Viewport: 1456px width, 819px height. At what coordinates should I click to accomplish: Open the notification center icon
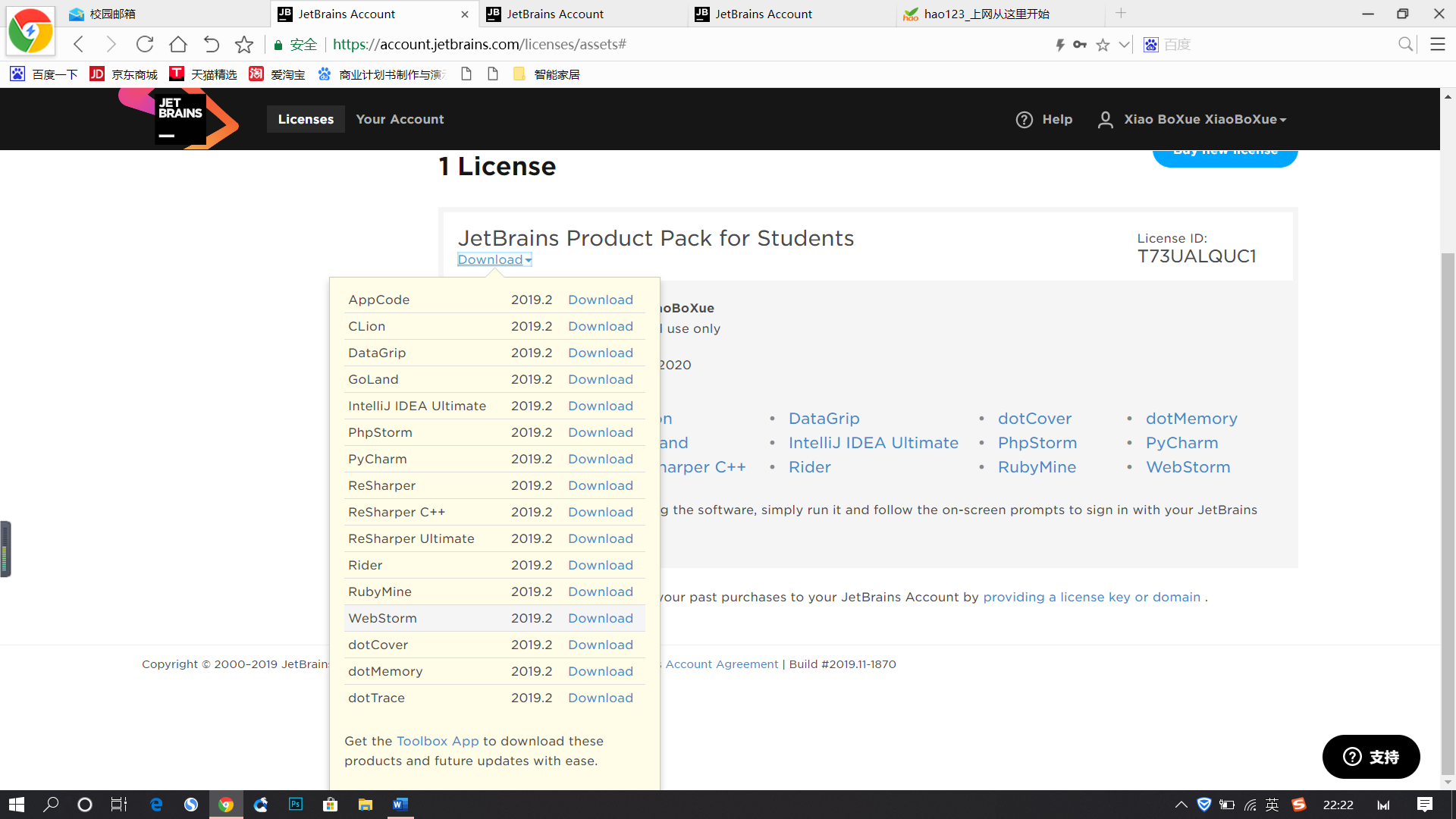pos(1424,805)
